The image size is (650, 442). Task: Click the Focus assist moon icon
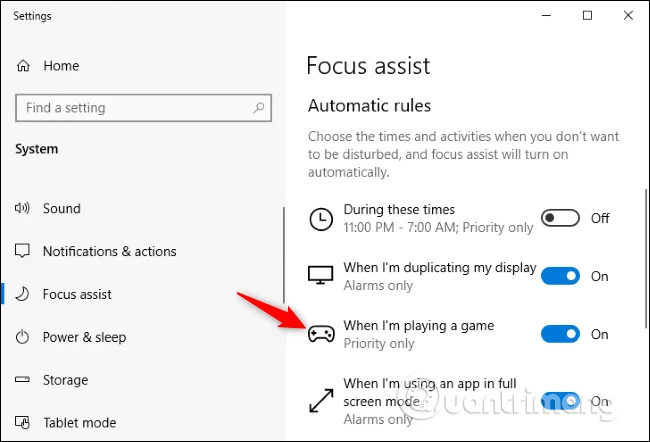[22, 294]
